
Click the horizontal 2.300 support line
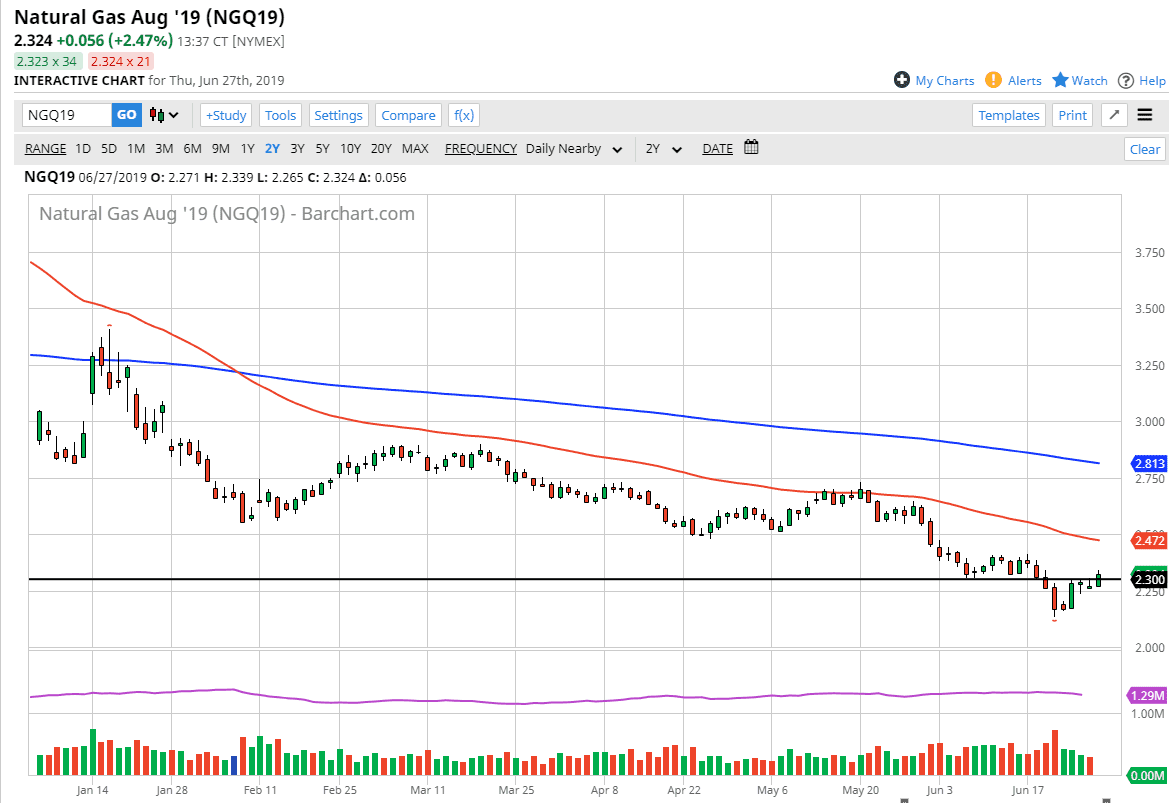pyautogui.click(x=575, y=579)
